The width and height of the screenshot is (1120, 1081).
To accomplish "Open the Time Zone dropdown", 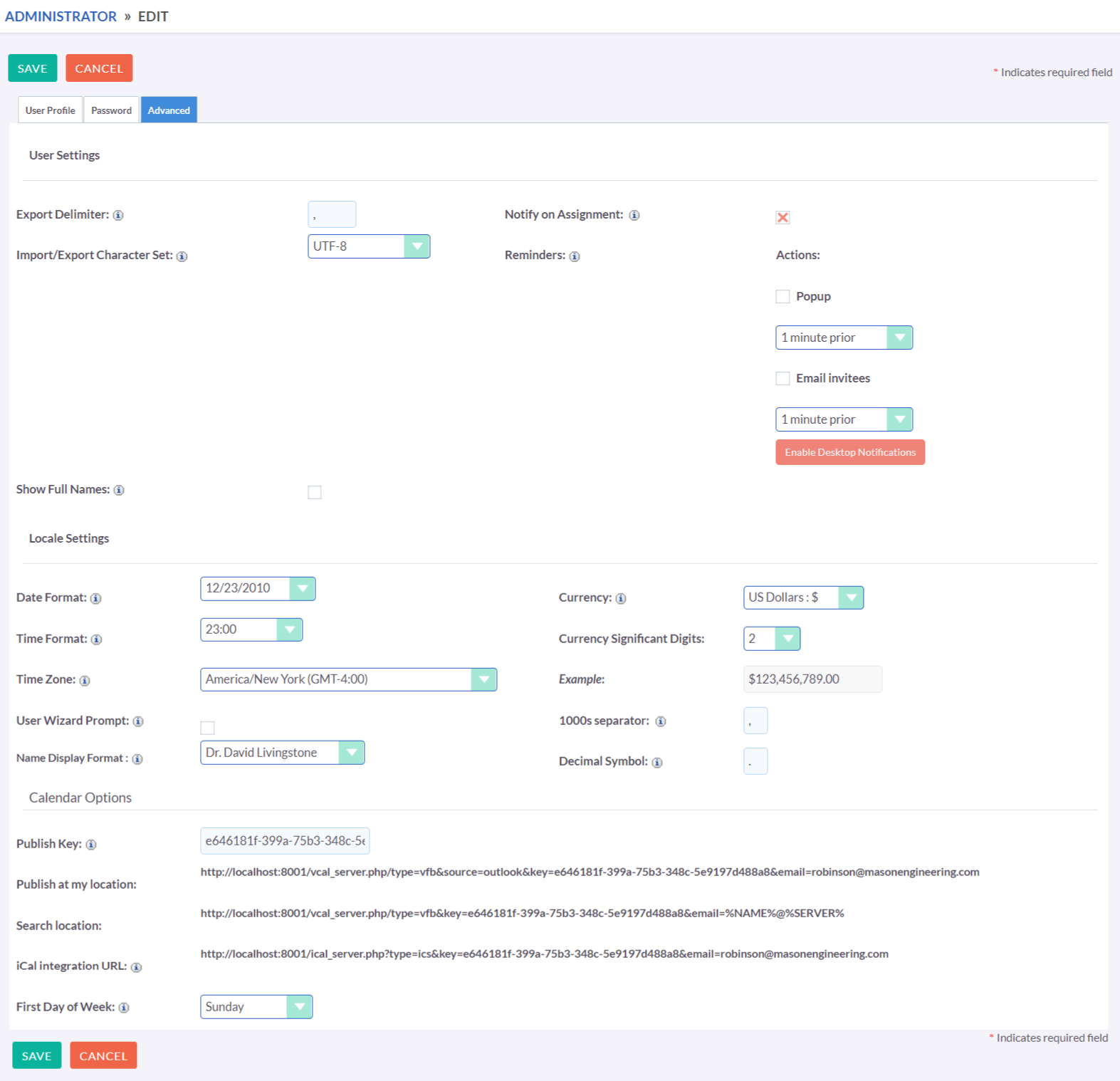I will pos(348,680).
